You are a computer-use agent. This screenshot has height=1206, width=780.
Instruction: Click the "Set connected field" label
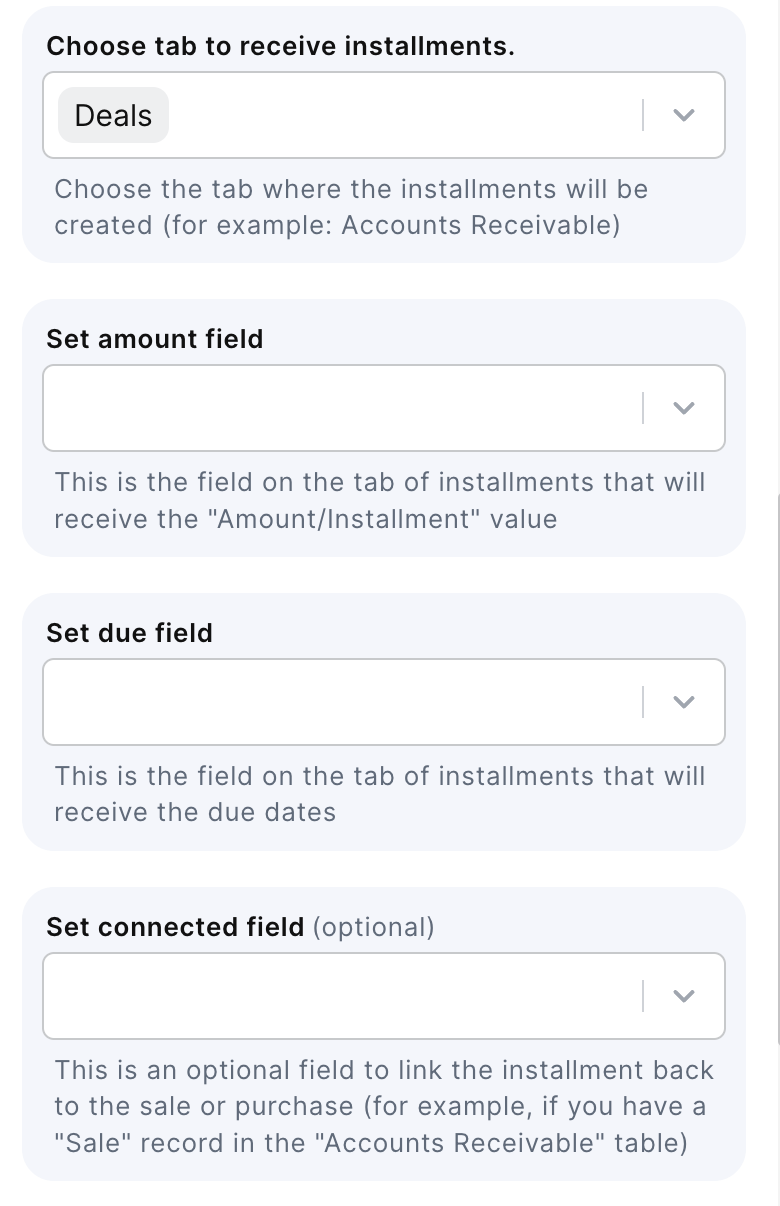pyautogui.click(x=175, y=927)
